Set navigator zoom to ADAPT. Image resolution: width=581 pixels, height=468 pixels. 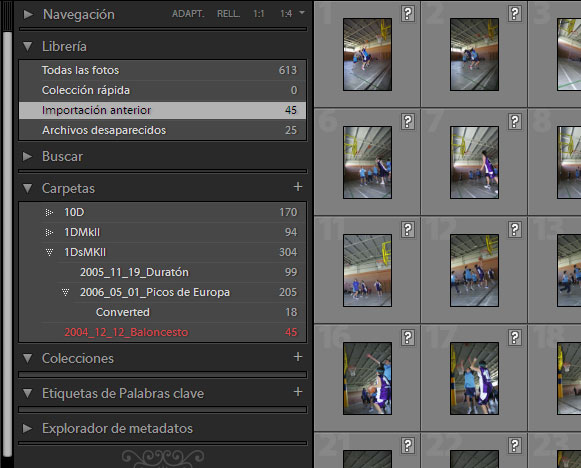(x=188, y=14)
